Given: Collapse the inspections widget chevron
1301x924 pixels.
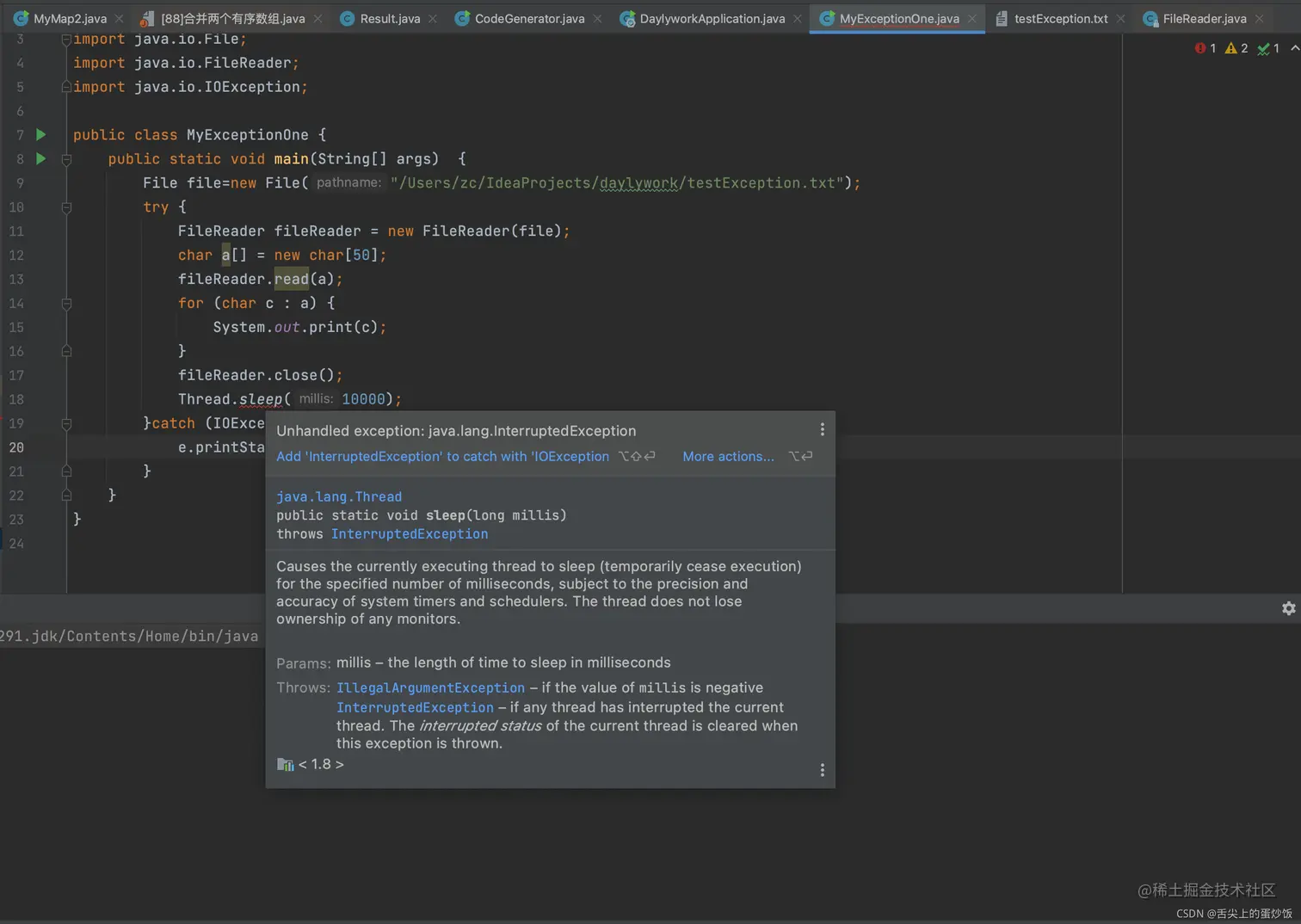Looking at the screenshot, I should [1295, 48].
